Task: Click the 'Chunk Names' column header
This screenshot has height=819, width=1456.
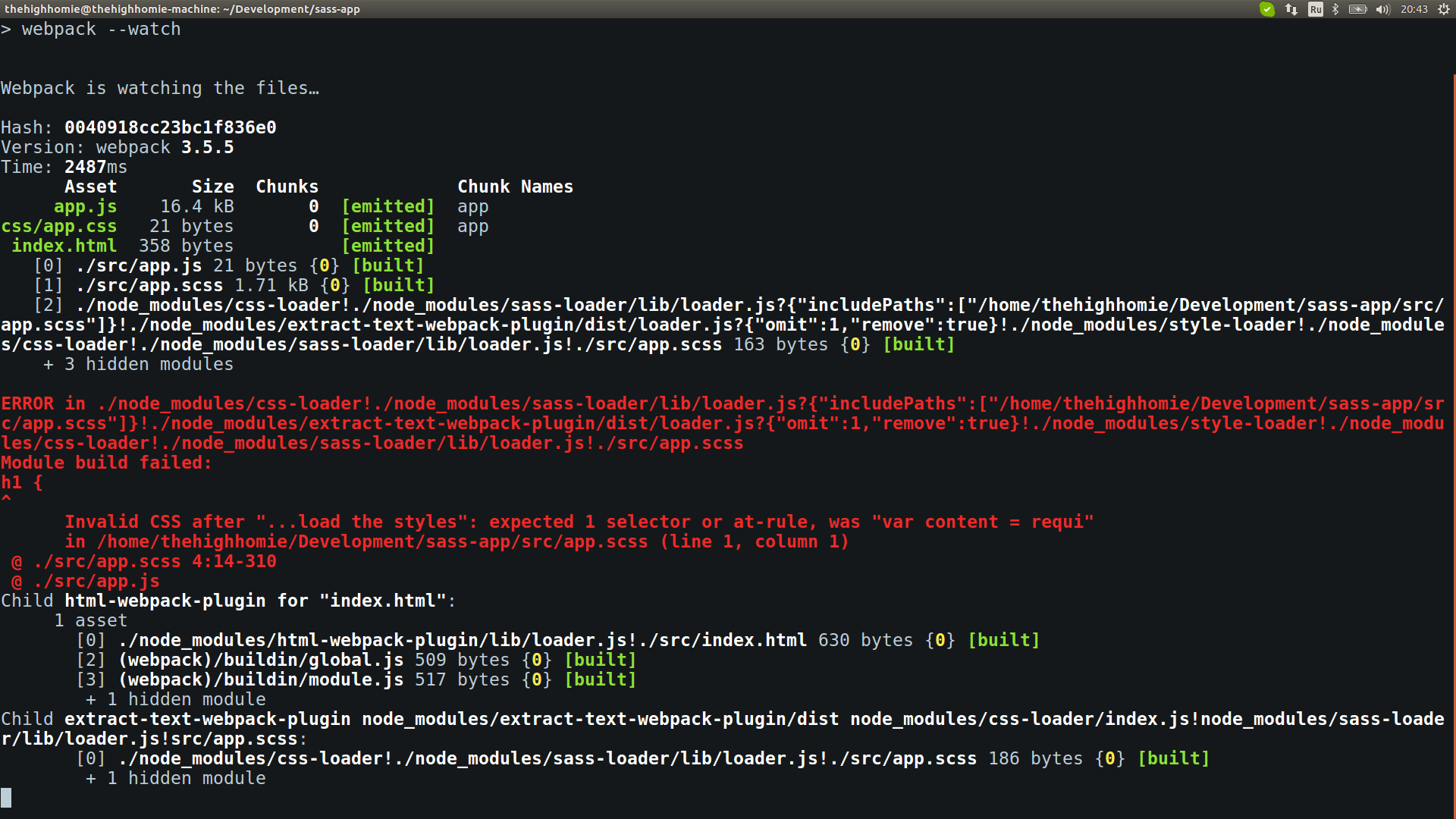Action: pos(516,187)
